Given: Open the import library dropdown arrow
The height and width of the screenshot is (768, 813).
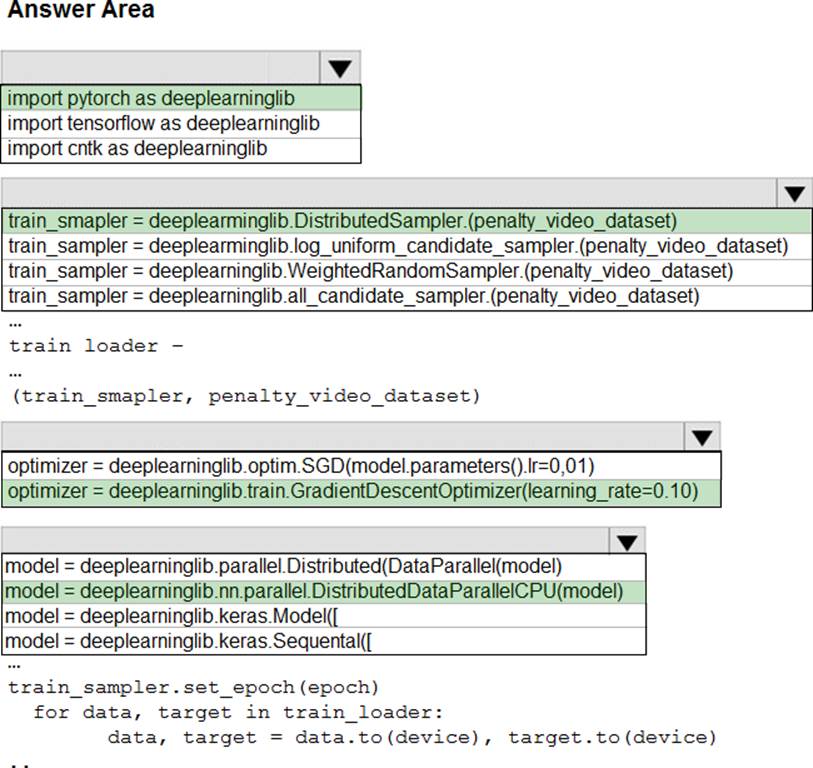Looking at the screenshot, I should pyautogui.click(x=340, y=68).
